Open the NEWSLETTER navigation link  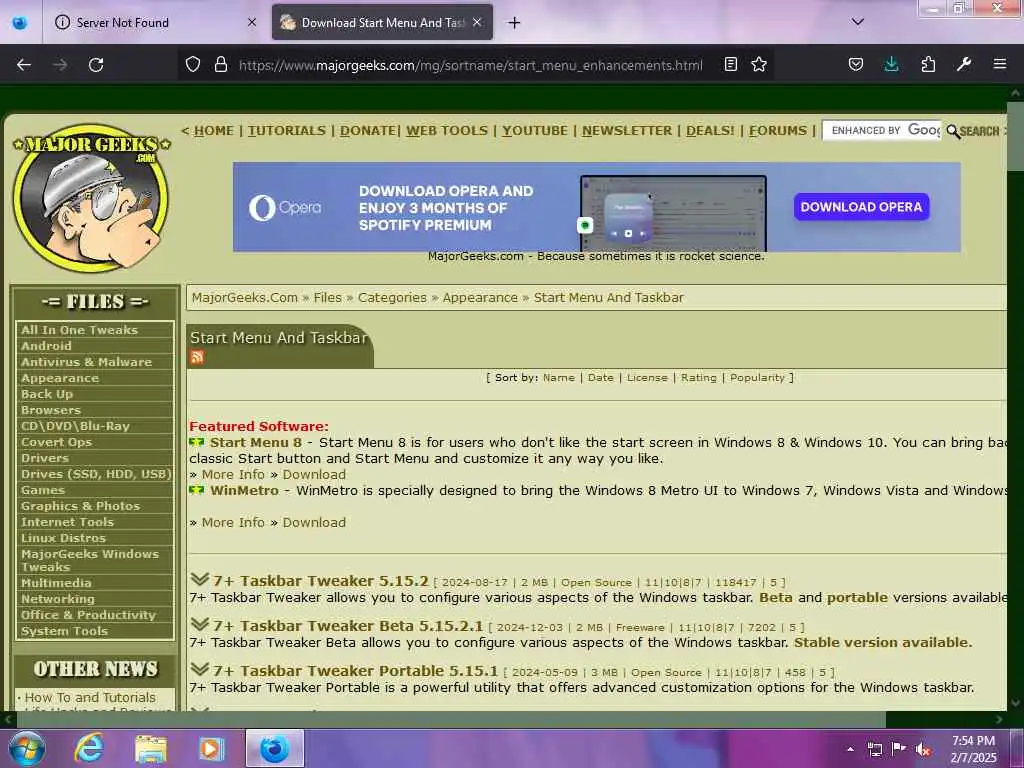[x=627, y=131]
